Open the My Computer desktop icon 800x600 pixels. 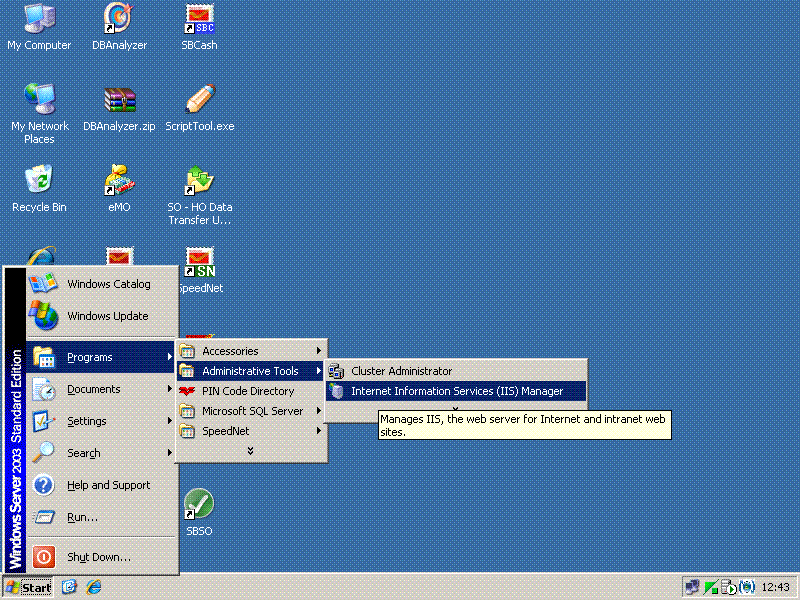click(x=39, y=27)
